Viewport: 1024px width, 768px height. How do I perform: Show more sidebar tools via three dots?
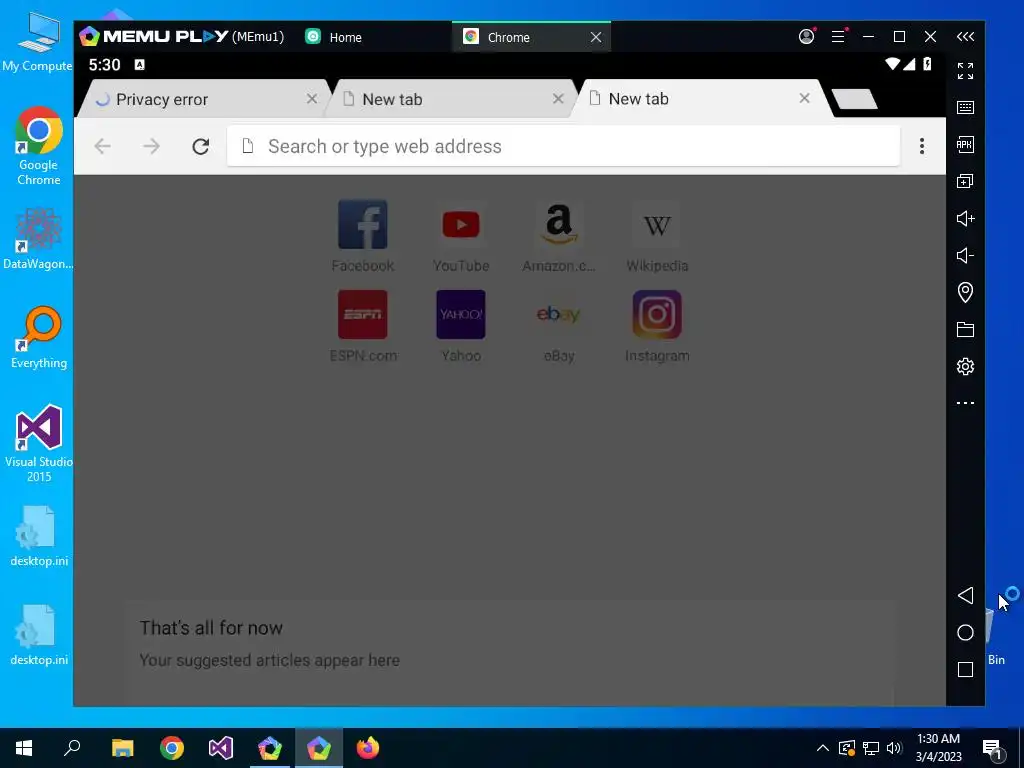coord(965,403)
